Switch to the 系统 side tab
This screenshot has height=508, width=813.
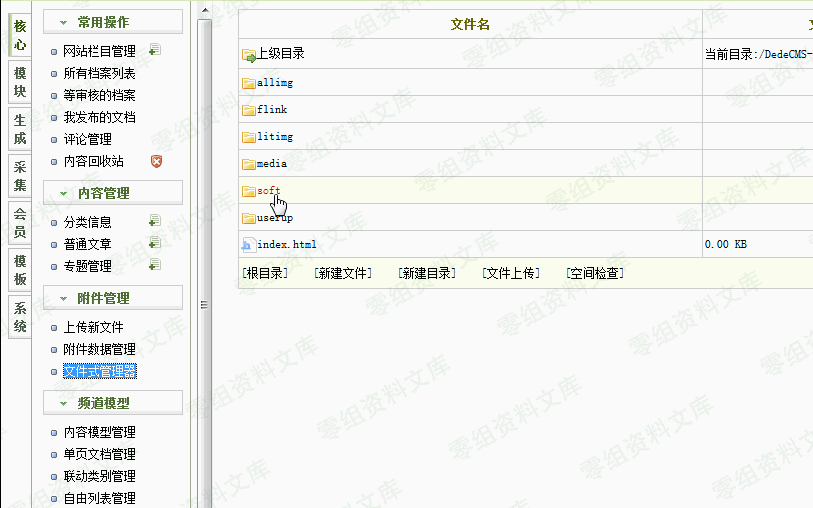[x=19, y=318]
